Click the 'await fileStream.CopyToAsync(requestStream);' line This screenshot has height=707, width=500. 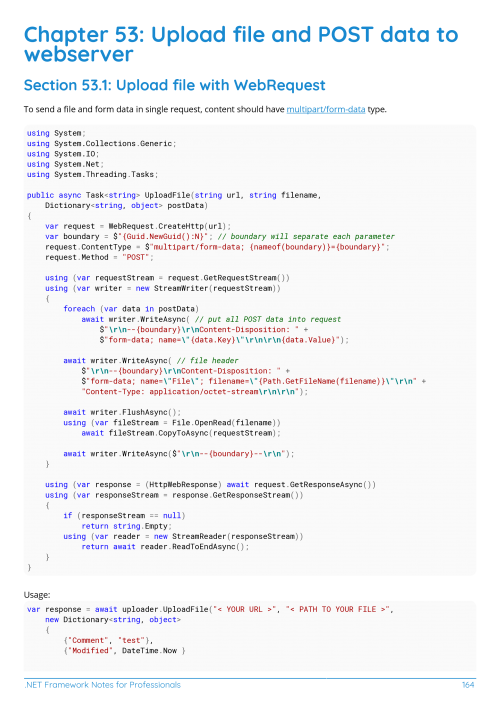tap(181, 433)
